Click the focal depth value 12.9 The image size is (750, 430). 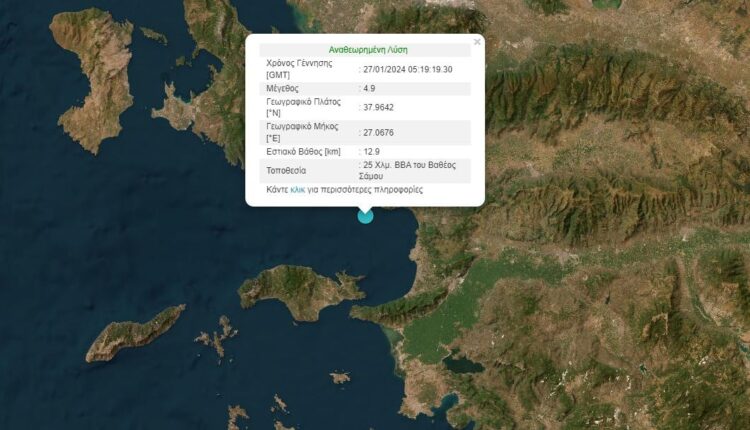tap(374, 151)
